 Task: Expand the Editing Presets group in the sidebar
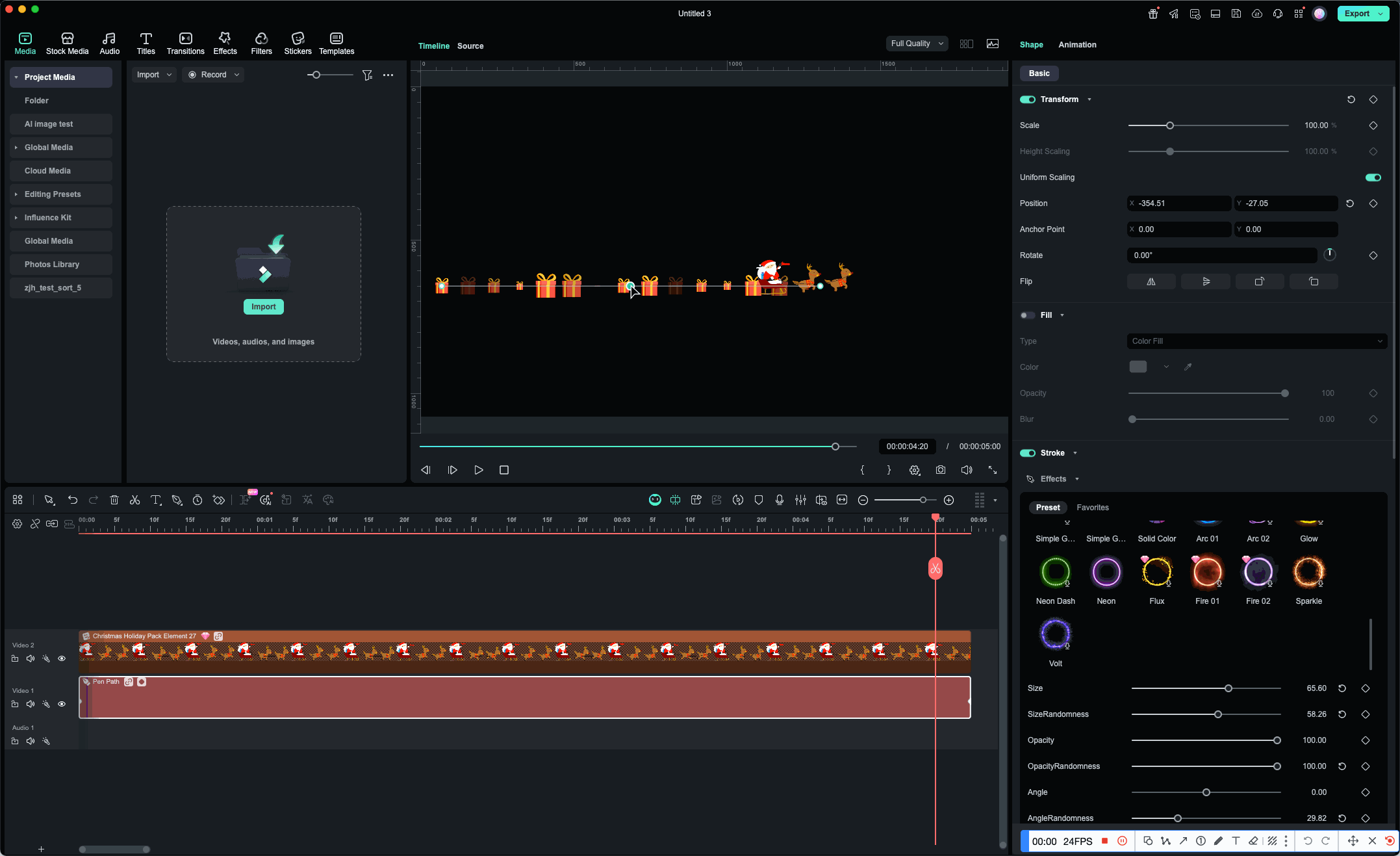click(17, 194)
